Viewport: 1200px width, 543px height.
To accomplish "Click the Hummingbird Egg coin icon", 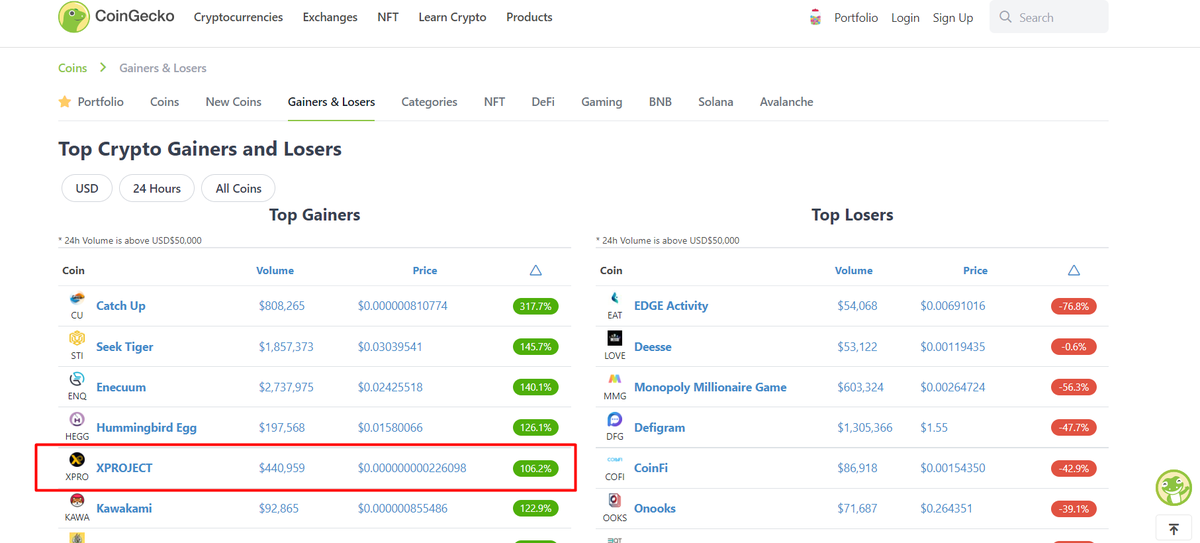I will pyautogui.click(x=77, y=420).
